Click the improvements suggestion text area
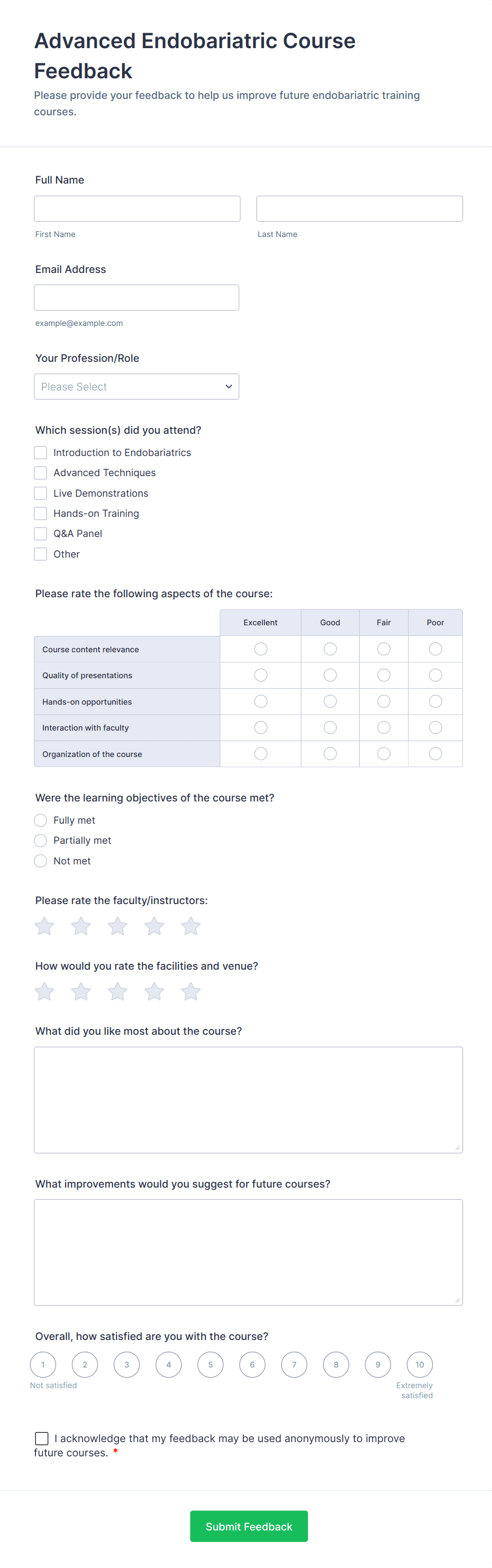Viewport: 492px width, 1568px height. (x=249, y=1252)
